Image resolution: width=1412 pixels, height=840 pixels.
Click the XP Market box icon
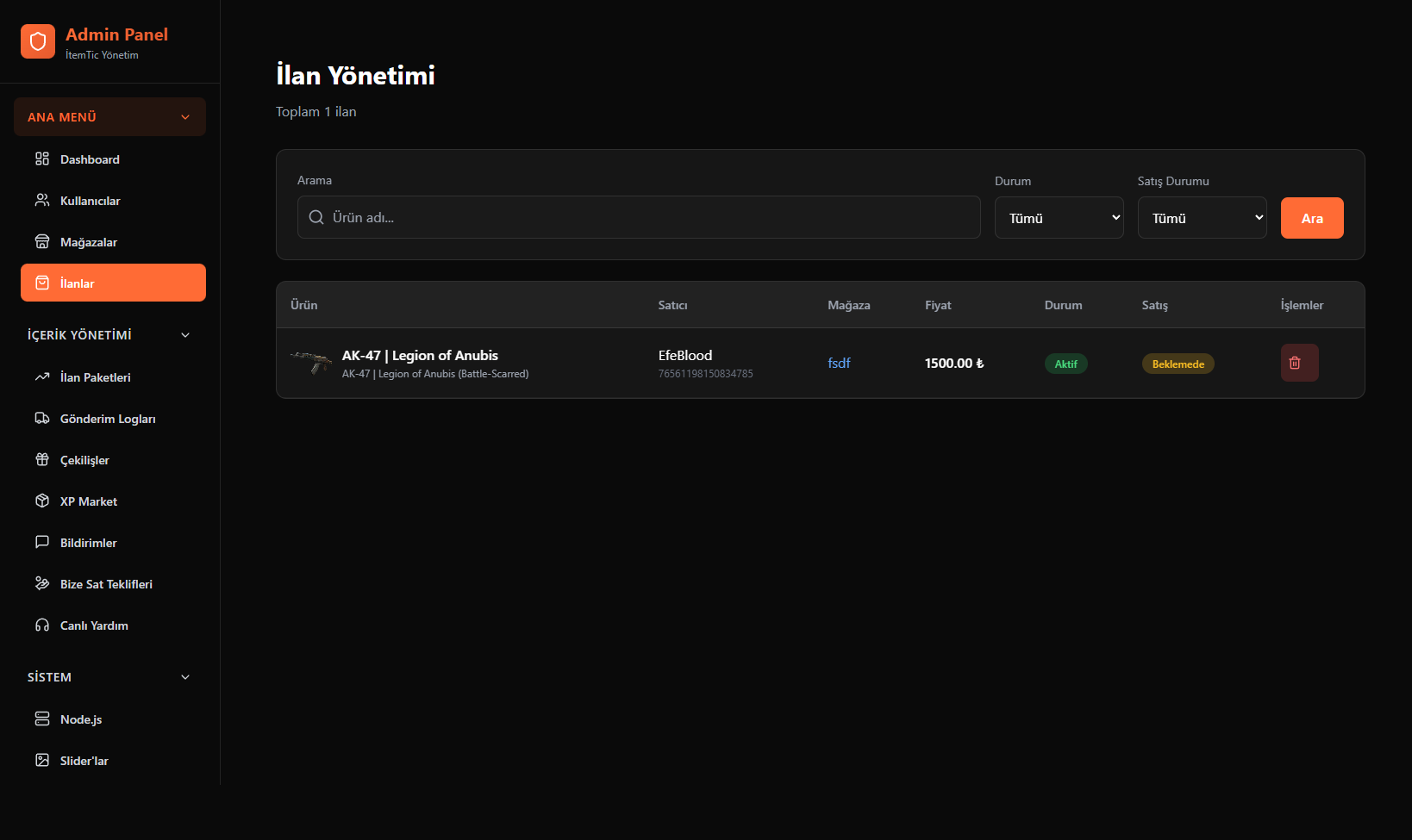pyautogui.click(x=42, y=501)
